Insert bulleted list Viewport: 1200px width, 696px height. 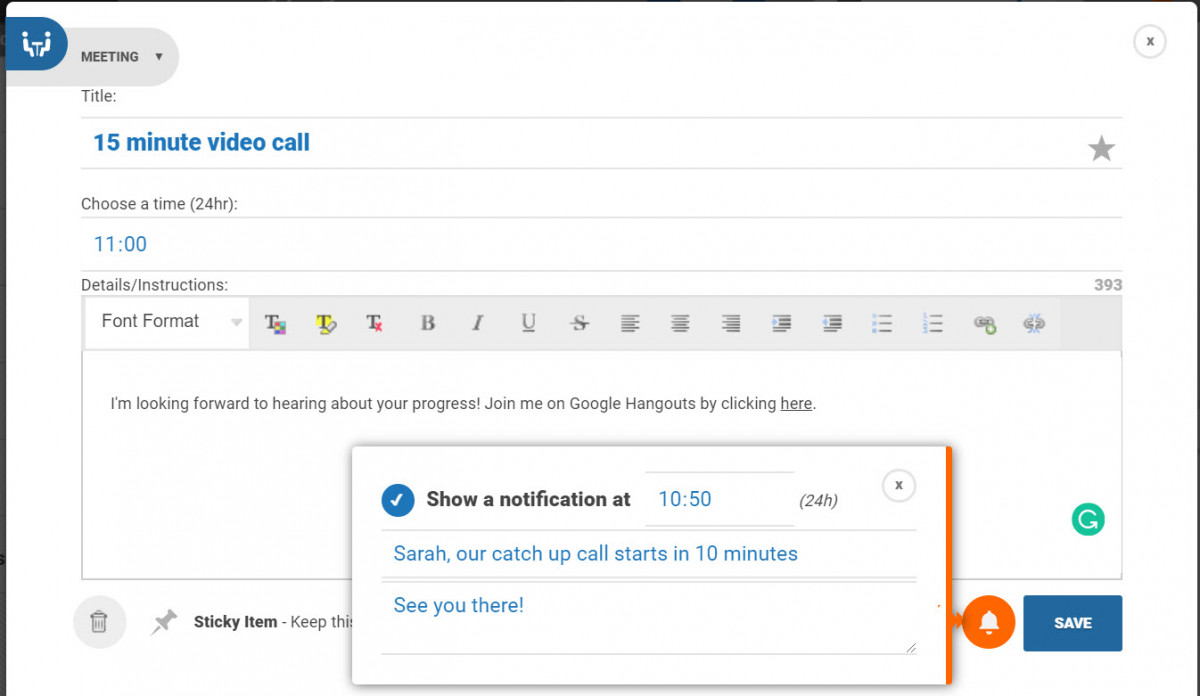coord(882,323)
